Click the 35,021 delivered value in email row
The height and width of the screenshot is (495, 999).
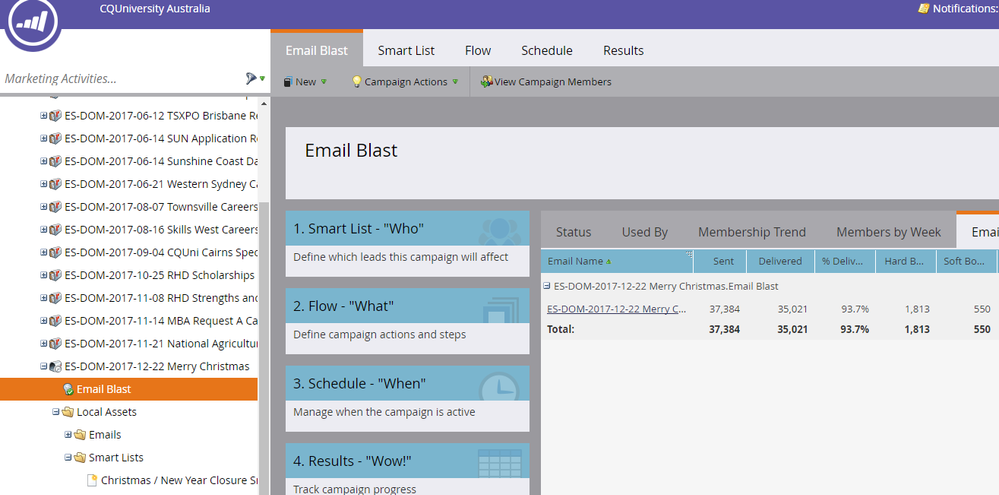pyautogui.click(x=793, y=309)
